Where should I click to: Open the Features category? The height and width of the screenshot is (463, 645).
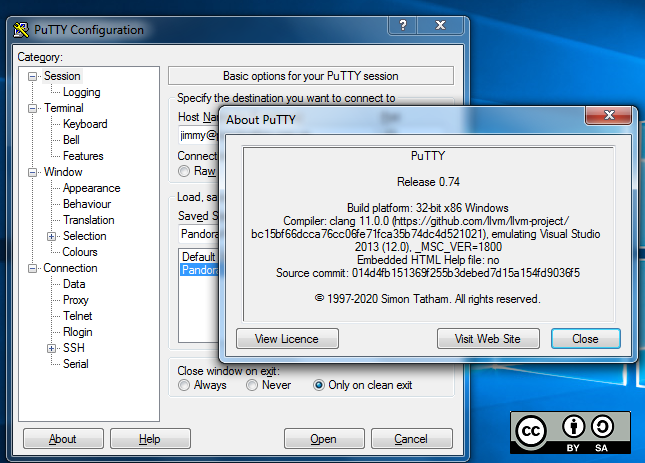point(83,156)
